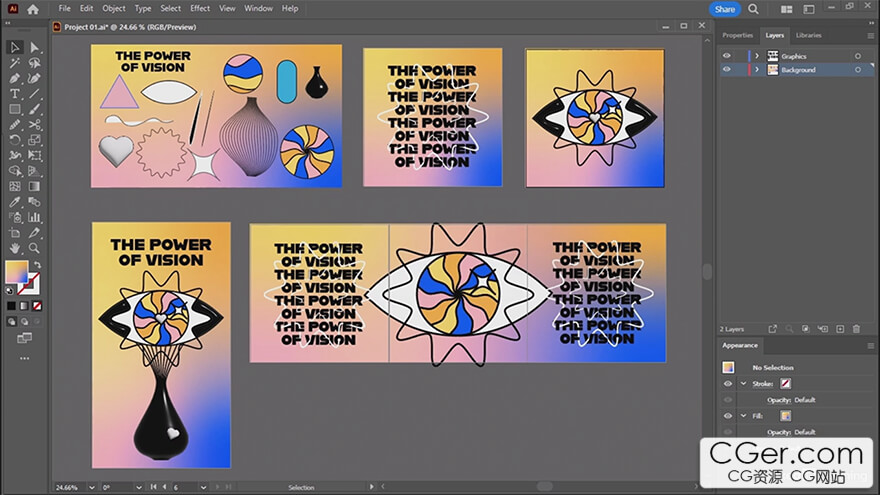Viewport: 880px width, 495px height.
Task: Pick the Eyedropper tool
Action: tap(15, 201)
